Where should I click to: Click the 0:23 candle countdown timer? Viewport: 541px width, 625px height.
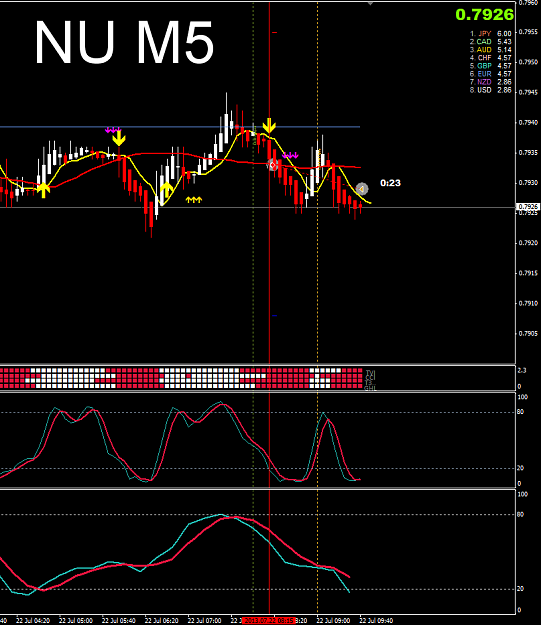(390, 183)
